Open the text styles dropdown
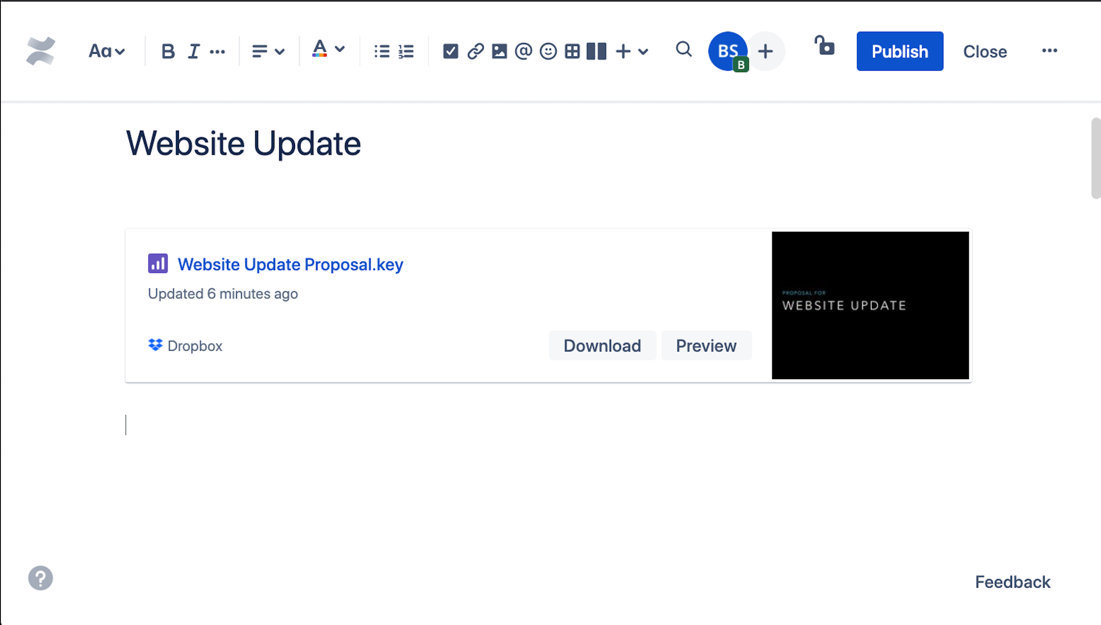 pos(106,50)
